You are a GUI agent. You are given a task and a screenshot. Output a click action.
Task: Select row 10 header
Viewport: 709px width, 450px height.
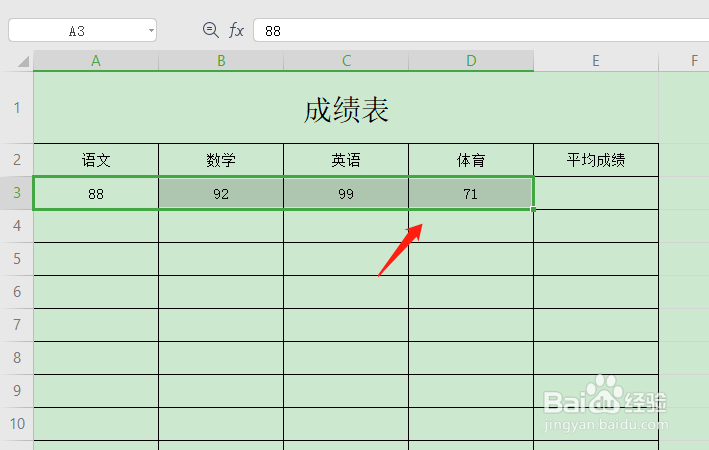[17, 424]
